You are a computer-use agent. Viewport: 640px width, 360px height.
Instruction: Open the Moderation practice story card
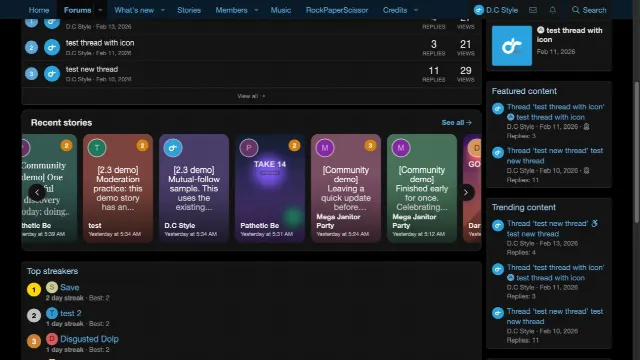(118, 188)
